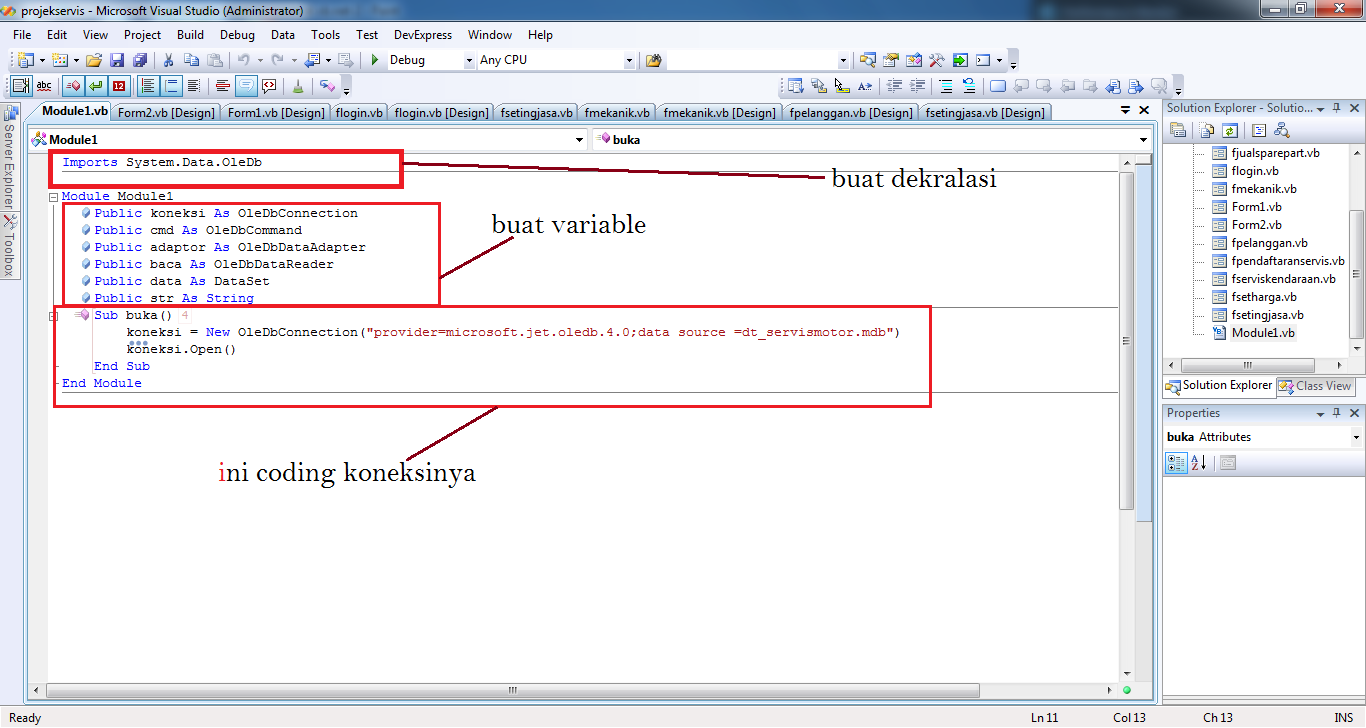This screenshot has height=728, width=1366.
Task: Collapse the Sub buka code block
Action: (x=53, y=316)
